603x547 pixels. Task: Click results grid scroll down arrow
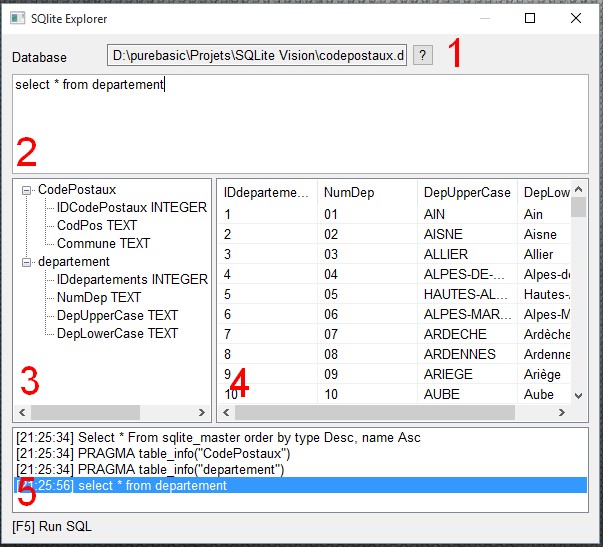(578, 395)
